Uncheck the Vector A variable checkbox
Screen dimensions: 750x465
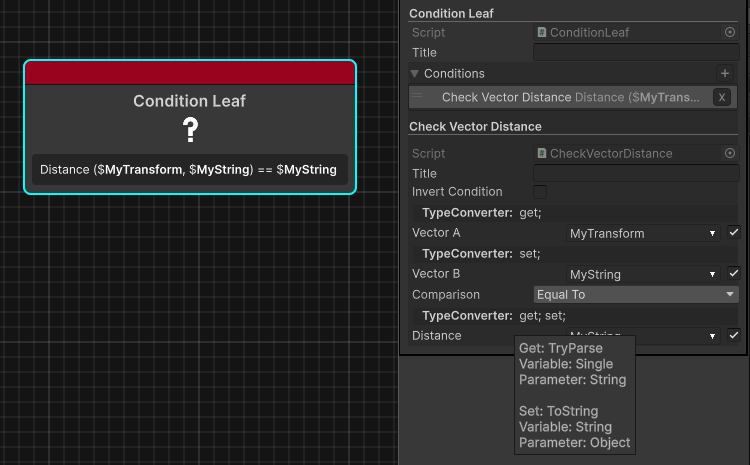733,233
